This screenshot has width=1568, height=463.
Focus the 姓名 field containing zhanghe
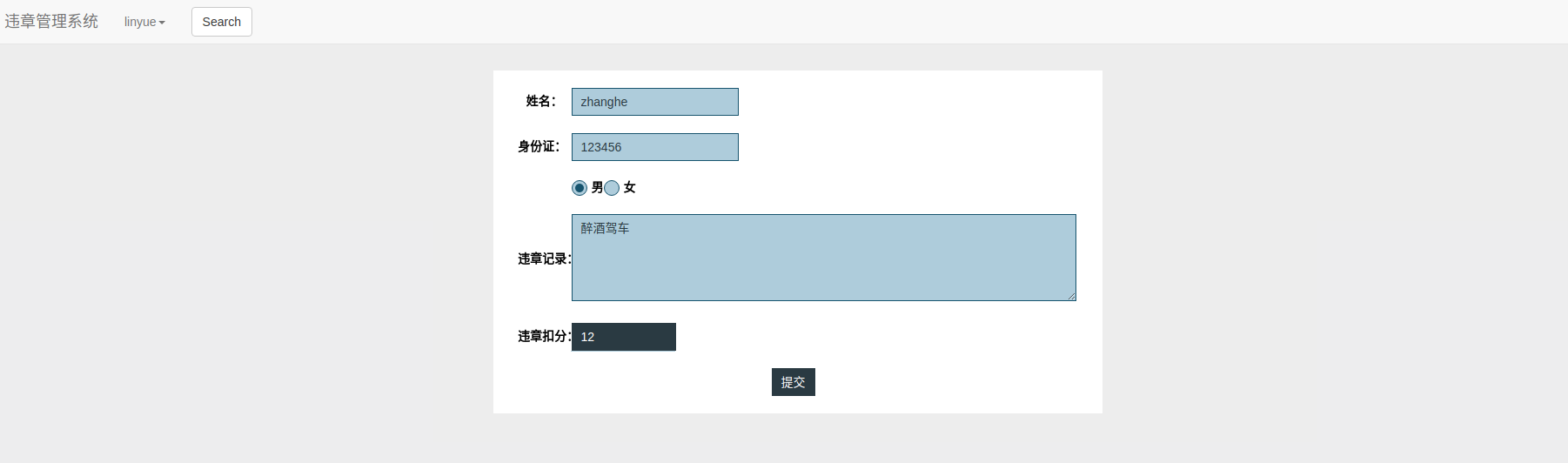click(x=655, y=102)
